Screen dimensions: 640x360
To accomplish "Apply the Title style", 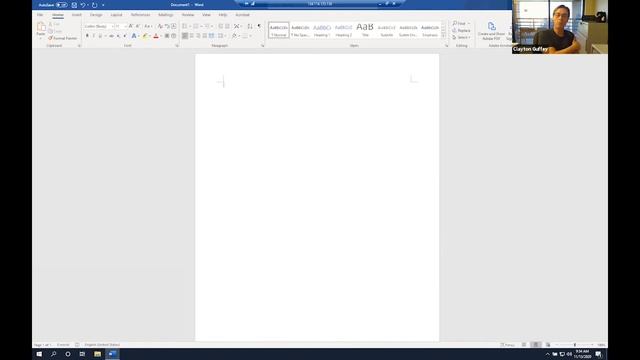I will pos(365,30).
